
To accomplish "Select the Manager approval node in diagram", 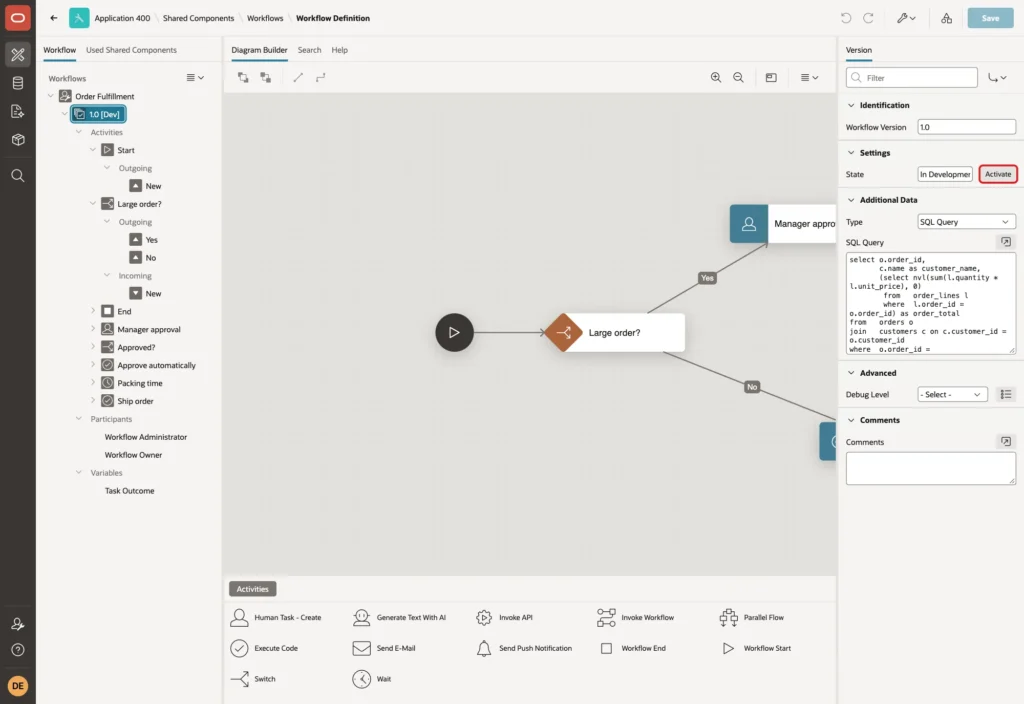I will (782, 223).
